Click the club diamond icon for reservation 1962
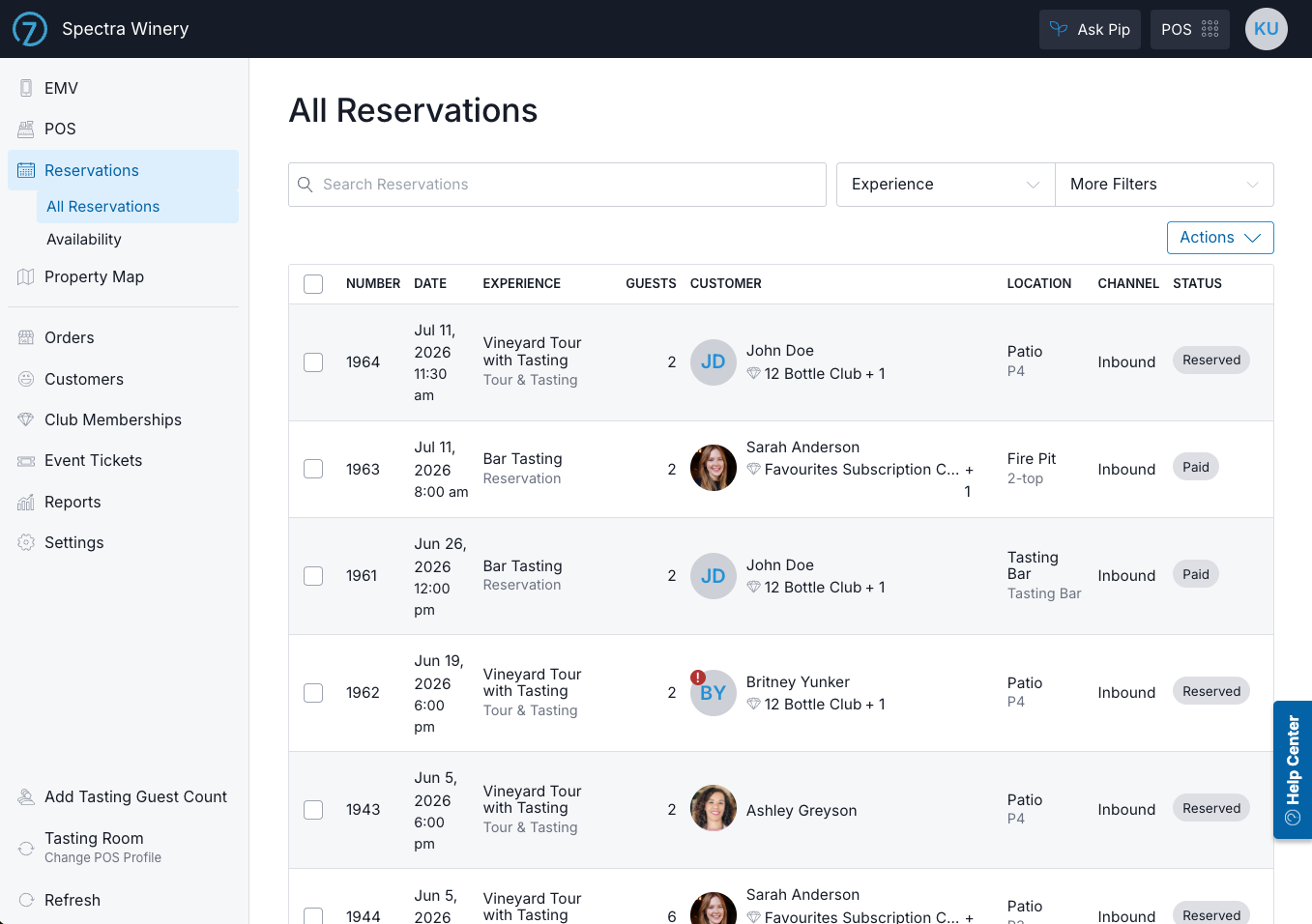1312x924 pixels. (x=753, y=705)
